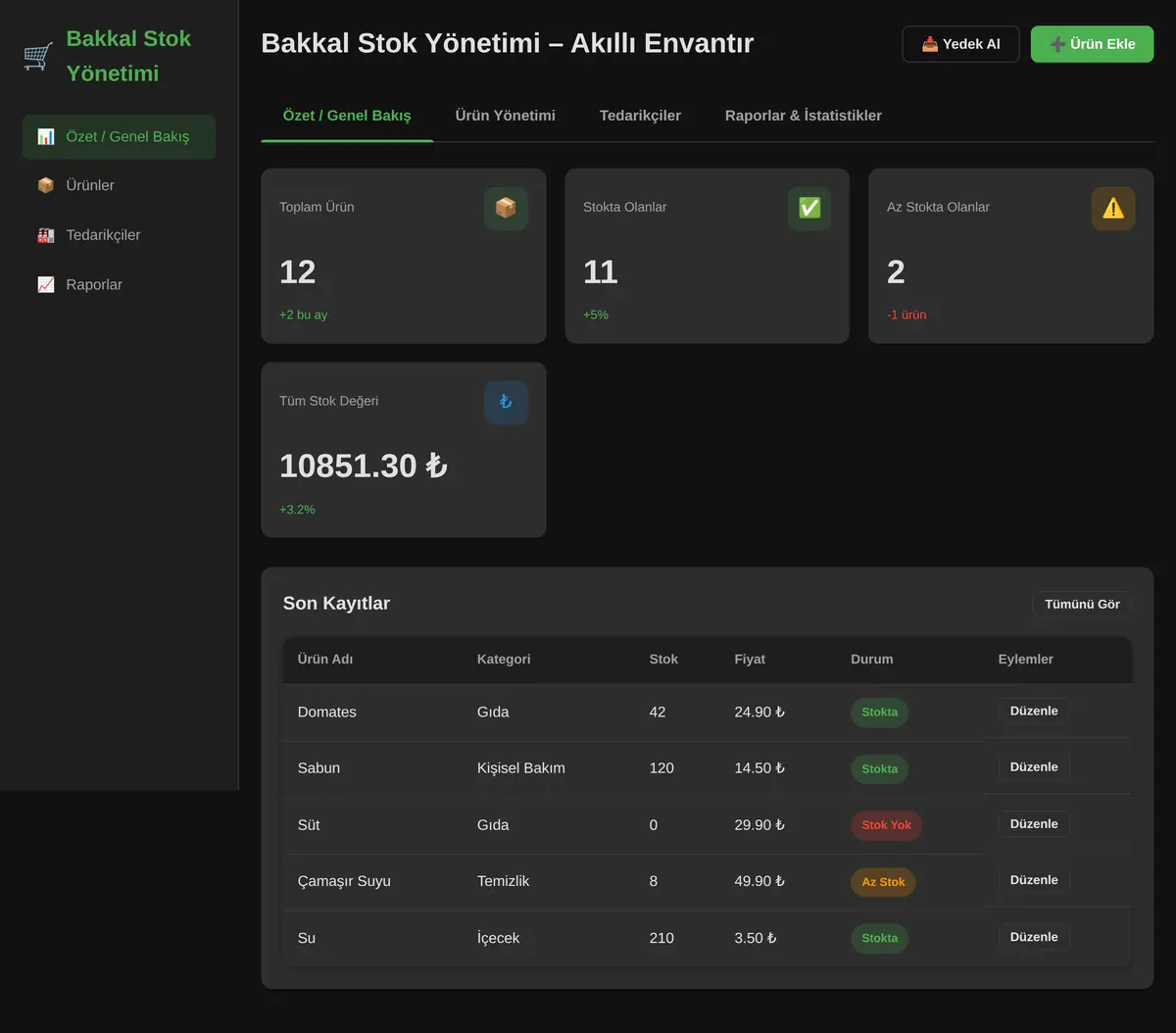Viewport: 1176px width, 1033px height.
Task: Click Düzenle for the Çamaşır Suyu row
Action: coord(1034,879)
